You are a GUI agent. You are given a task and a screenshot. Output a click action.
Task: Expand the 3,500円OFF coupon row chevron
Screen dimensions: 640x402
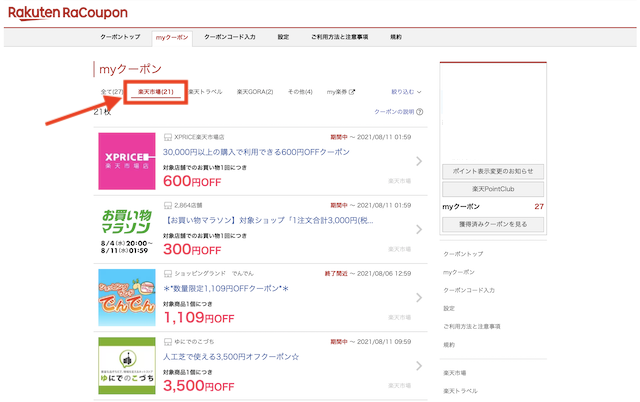419,366
